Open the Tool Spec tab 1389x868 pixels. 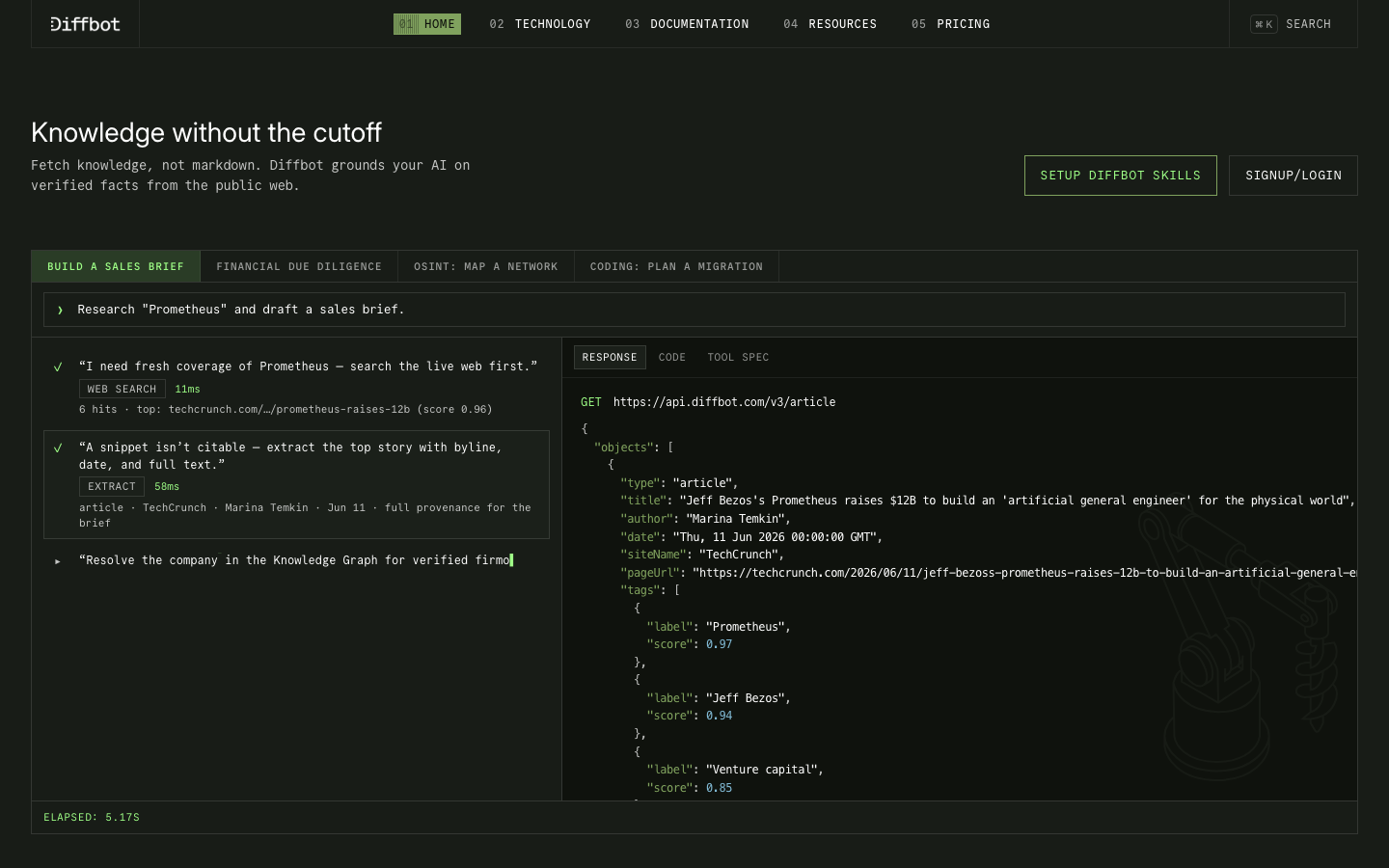738,357
